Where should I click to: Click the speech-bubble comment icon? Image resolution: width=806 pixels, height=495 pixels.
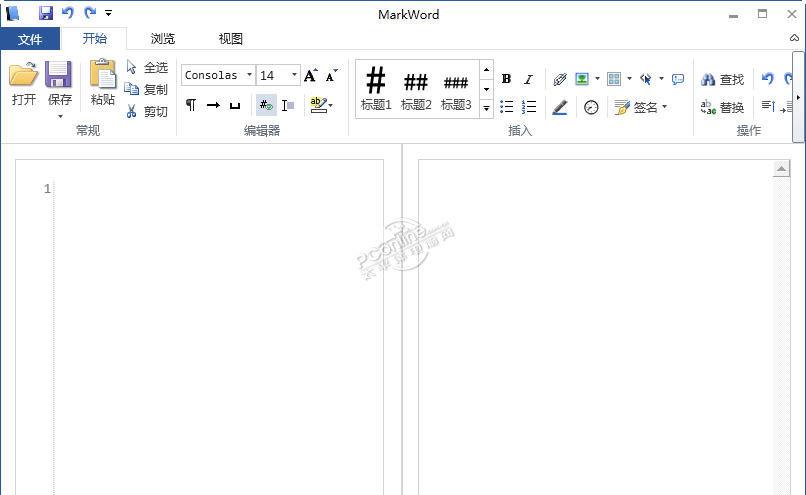(679, 79)
